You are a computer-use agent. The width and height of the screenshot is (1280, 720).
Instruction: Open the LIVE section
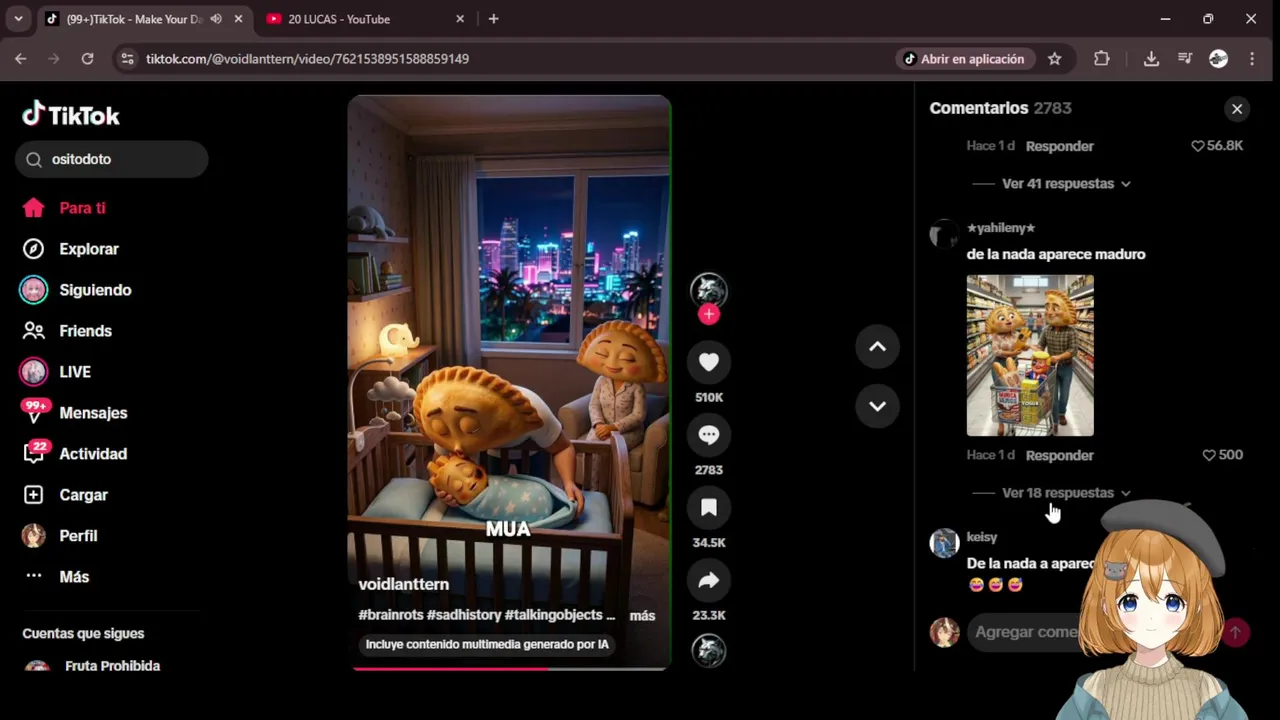coord(55,372)
